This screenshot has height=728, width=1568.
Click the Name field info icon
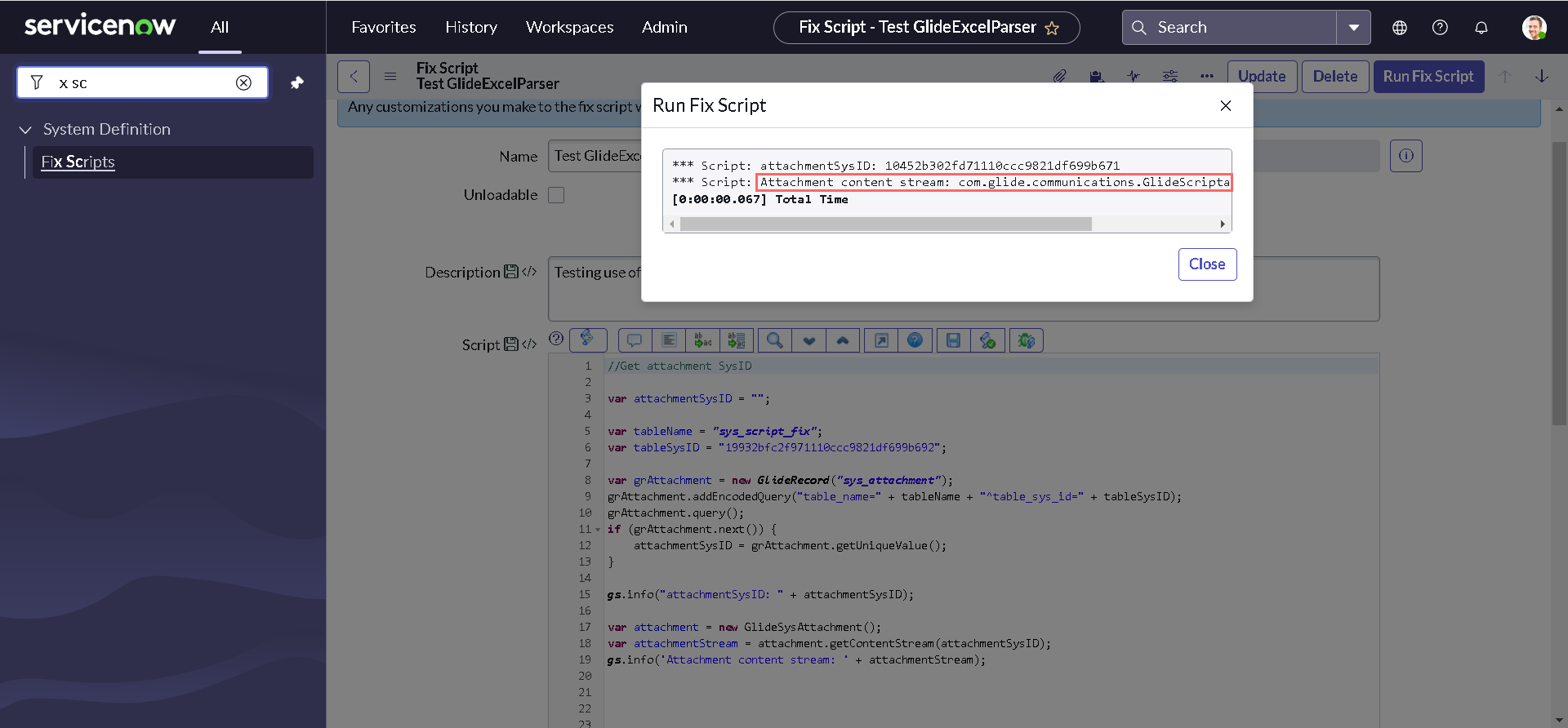coord(1406,156)
